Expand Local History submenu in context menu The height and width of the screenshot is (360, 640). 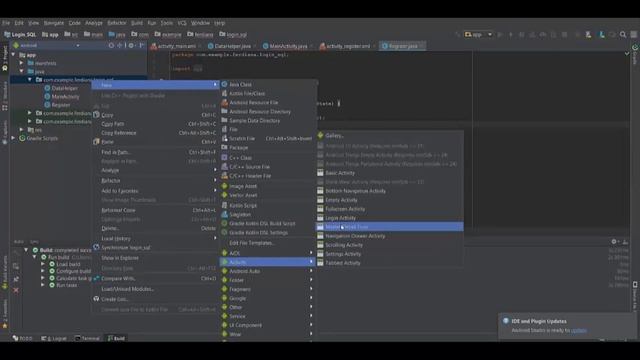[x=155, y=238]
